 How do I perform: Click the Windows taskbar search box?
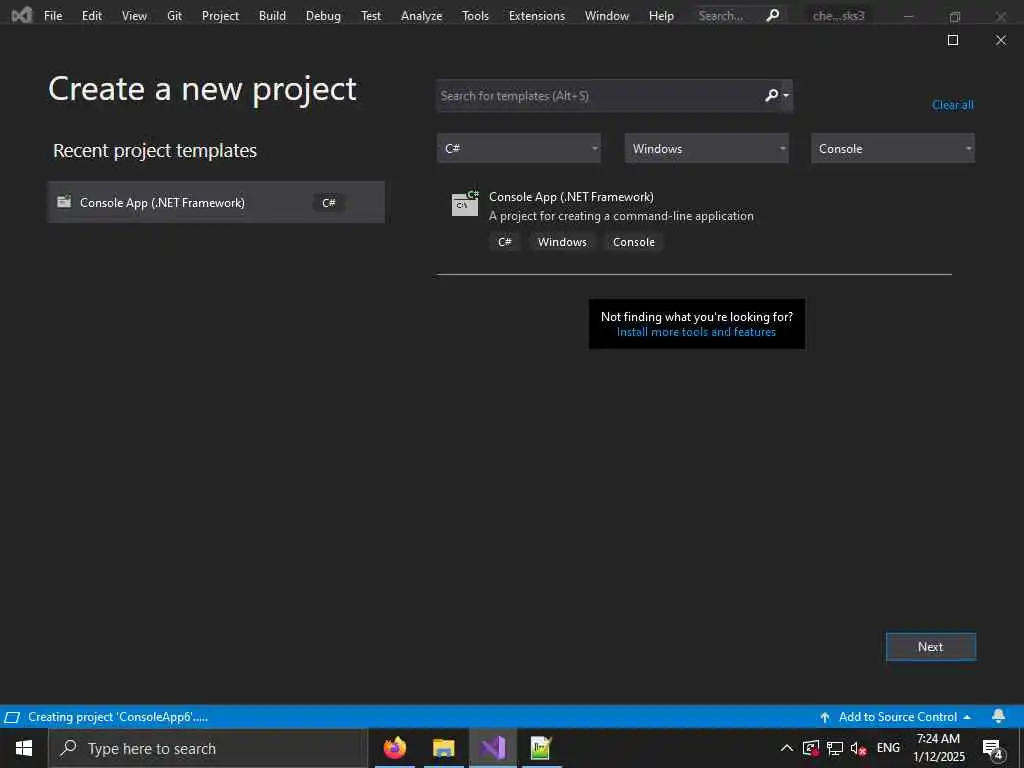click(208, 748)
